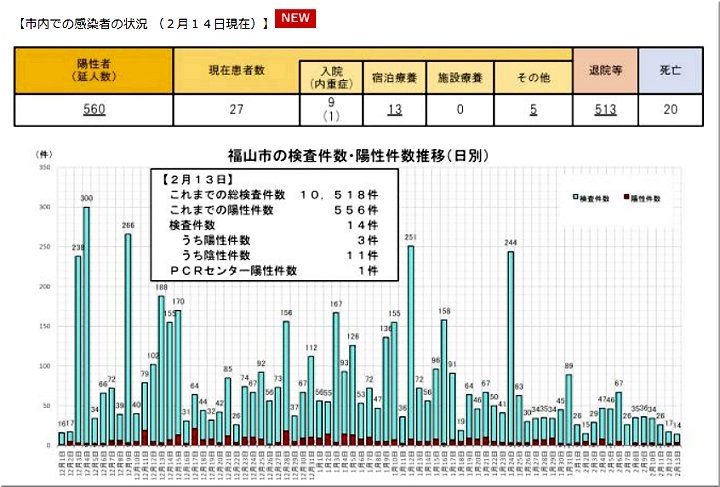
Task: Open the 513 discharged count link
Action: pyautogui.click(x=604, y=110)
